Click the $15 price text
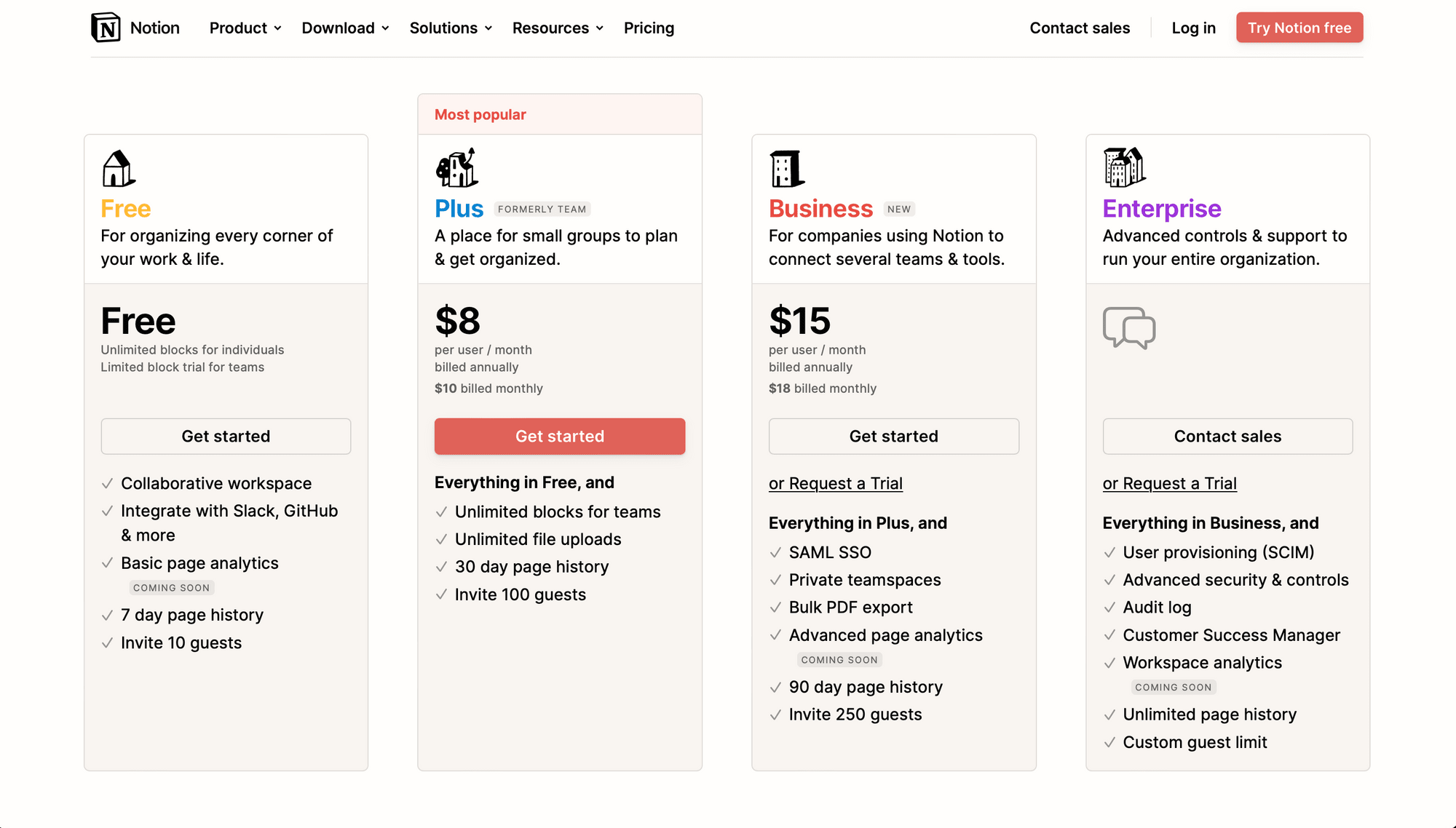The height and width of the screenshot is (828, 1456). pos(800,321)
